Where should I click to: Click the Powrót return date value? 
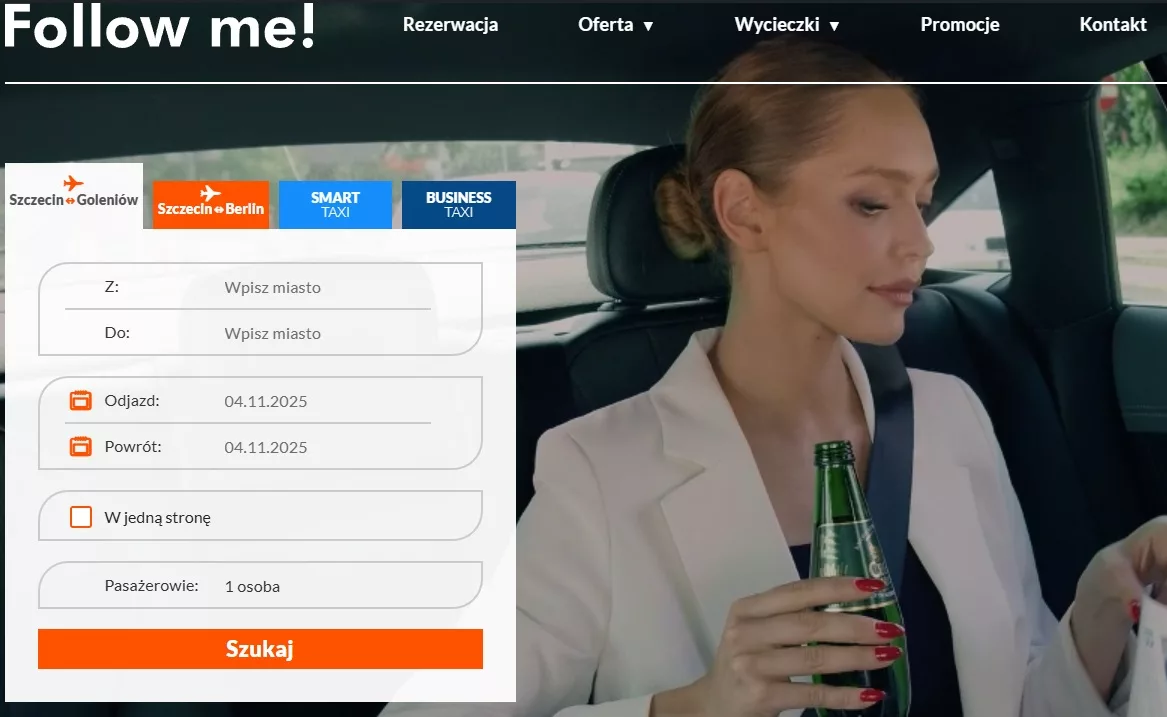click(x=266, y=448)
